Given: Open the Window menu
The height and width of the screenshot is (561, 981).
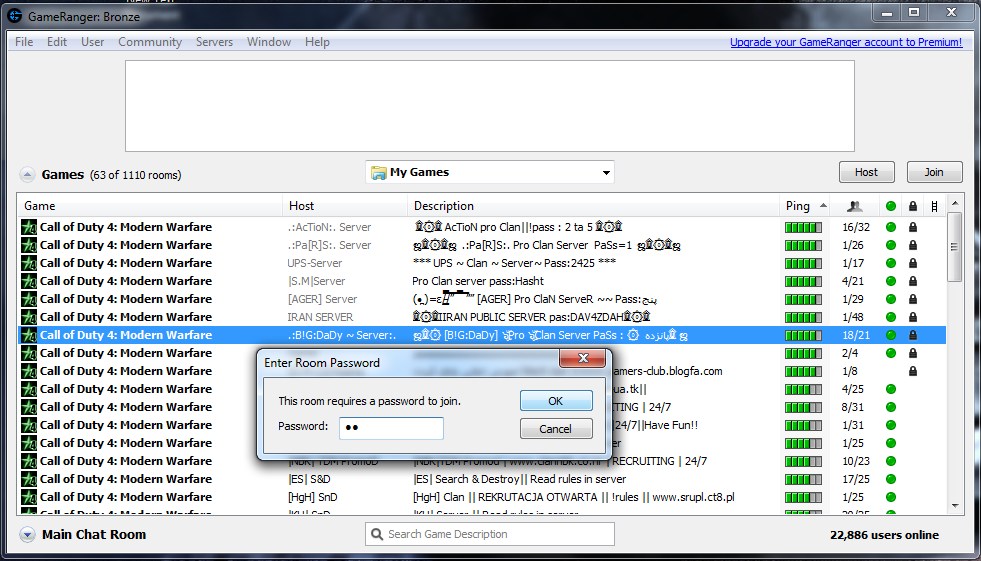Looking at the screenshot, I should coord(268,42).
